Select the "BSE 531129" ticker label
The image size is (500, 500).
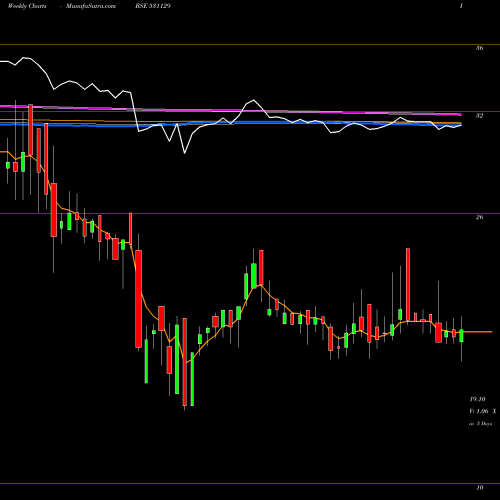coord(153,6)
